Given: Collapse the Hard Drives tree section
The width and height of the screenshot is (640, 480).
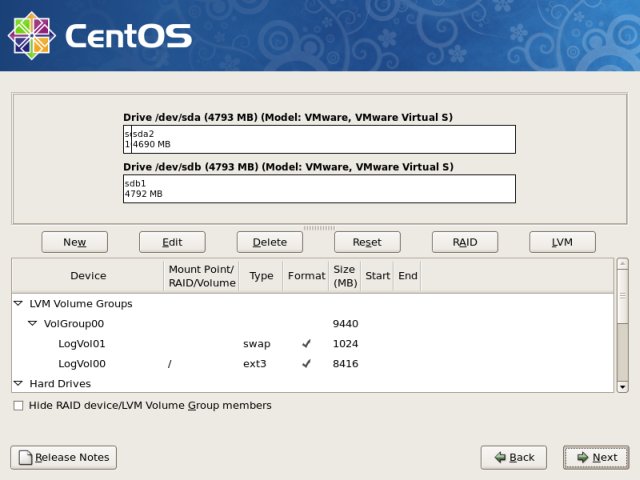Looking at the screenshot, I should 18,383.
